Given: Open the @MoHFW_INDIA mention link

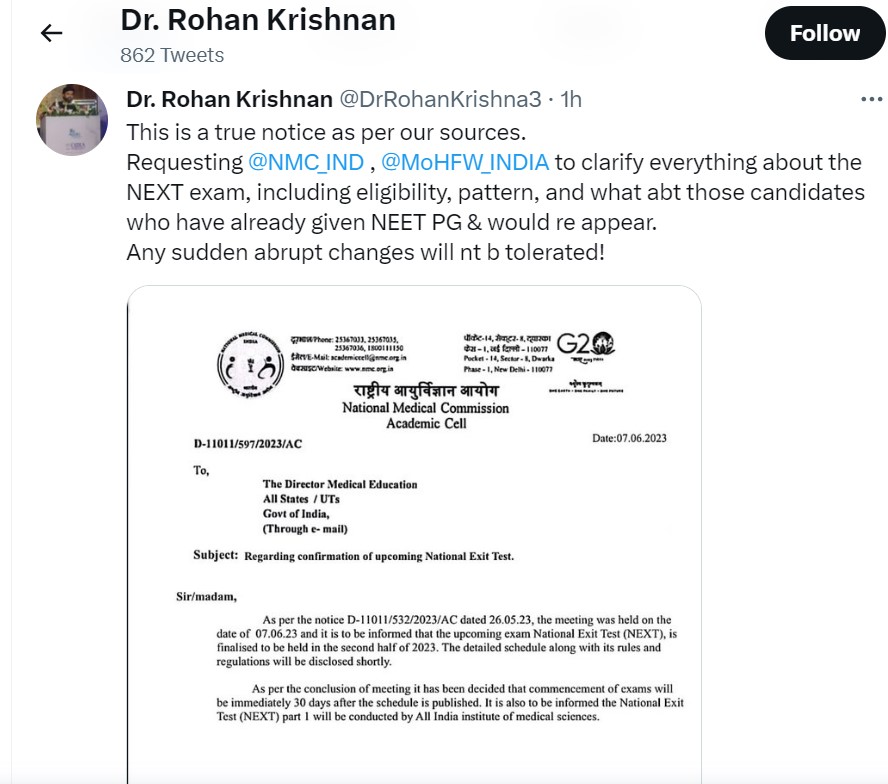Looking at the screenshot, I should tap(465, 162).
